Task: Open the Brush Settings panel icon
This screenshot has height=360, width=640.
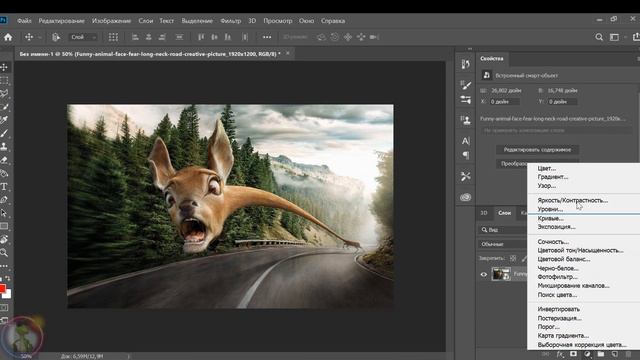Action: pyautogui.click(x=465, y=84)
